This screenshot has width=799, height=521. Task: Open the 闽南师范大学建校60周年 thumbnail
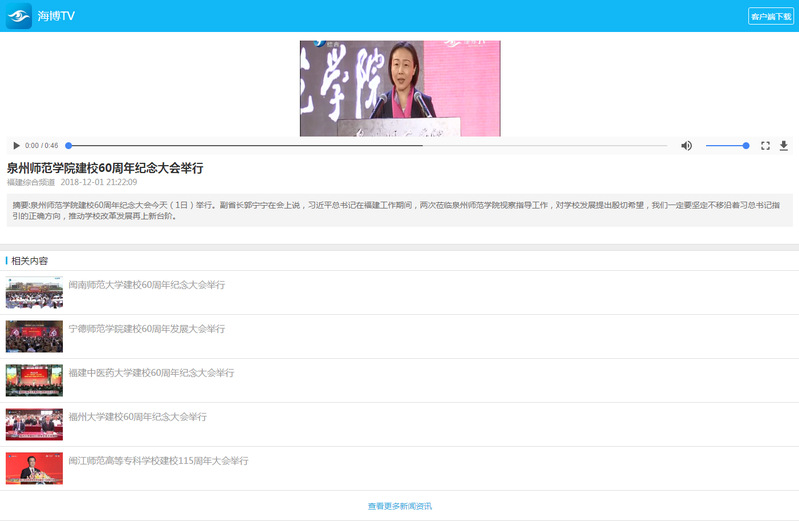click(x=34, y=293)
